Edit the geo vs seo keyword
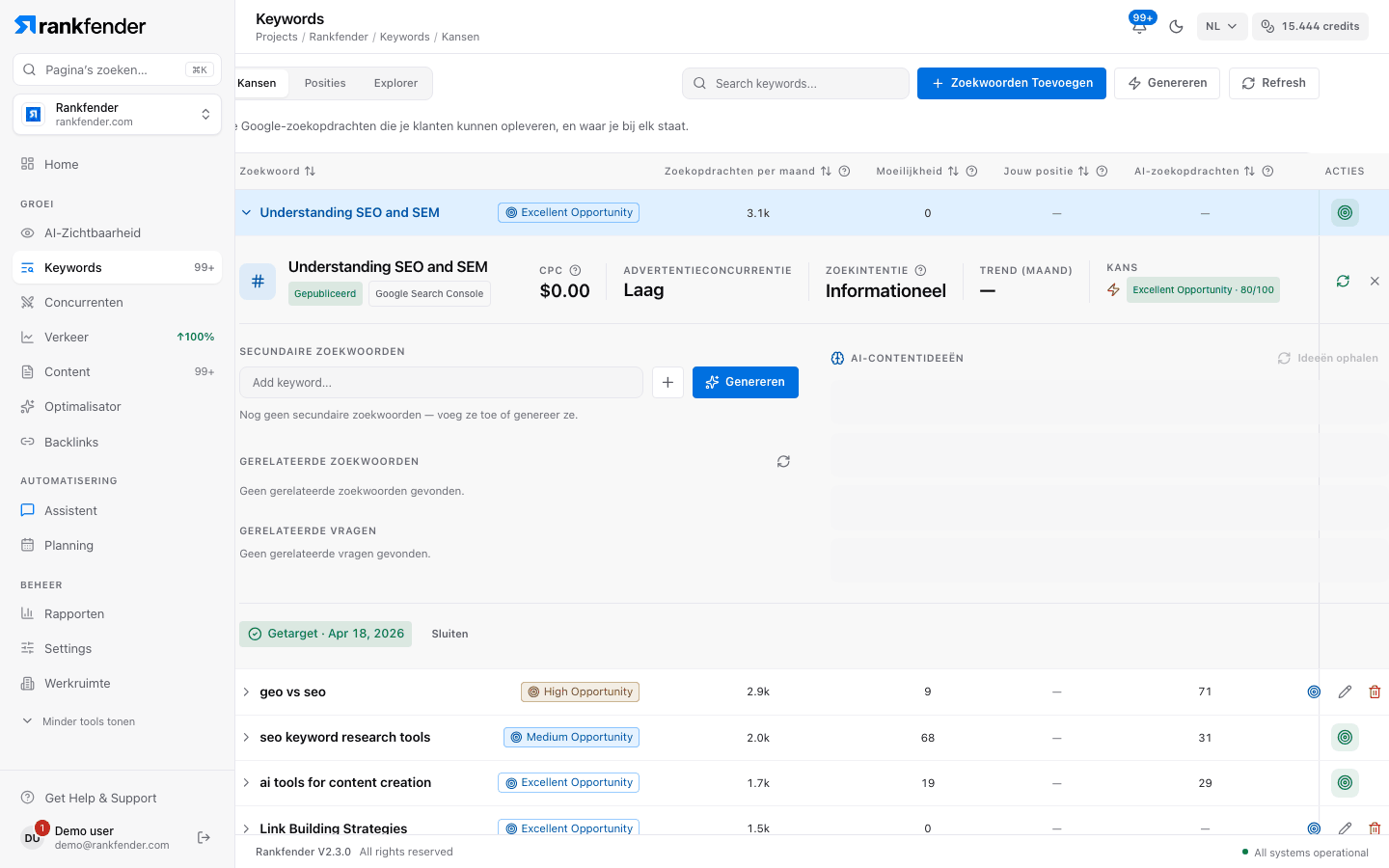The image size is (1389, 868). [1345, 692]
